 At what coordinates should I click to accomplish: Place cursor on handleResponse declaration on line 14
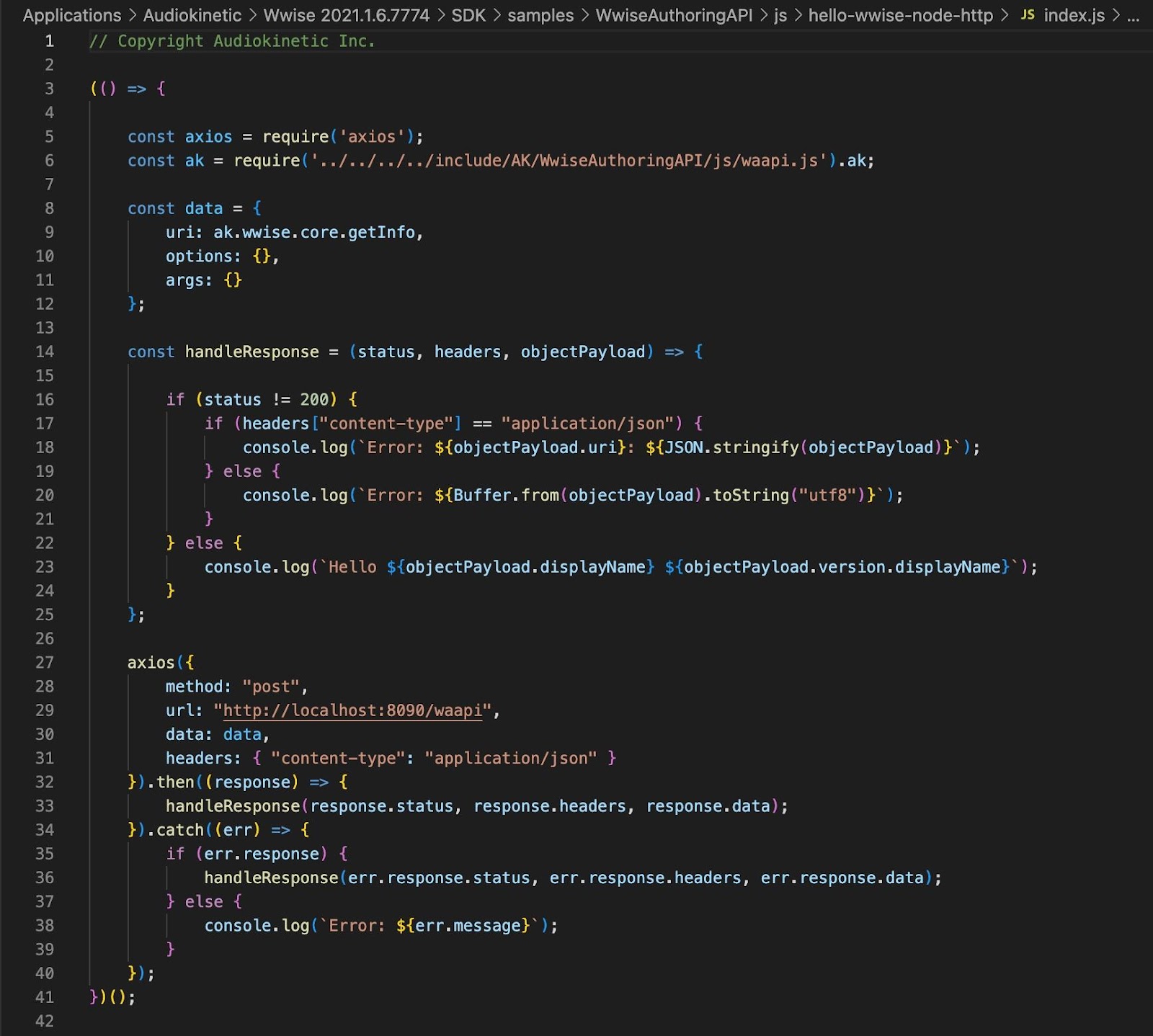(x=251, y=352)
